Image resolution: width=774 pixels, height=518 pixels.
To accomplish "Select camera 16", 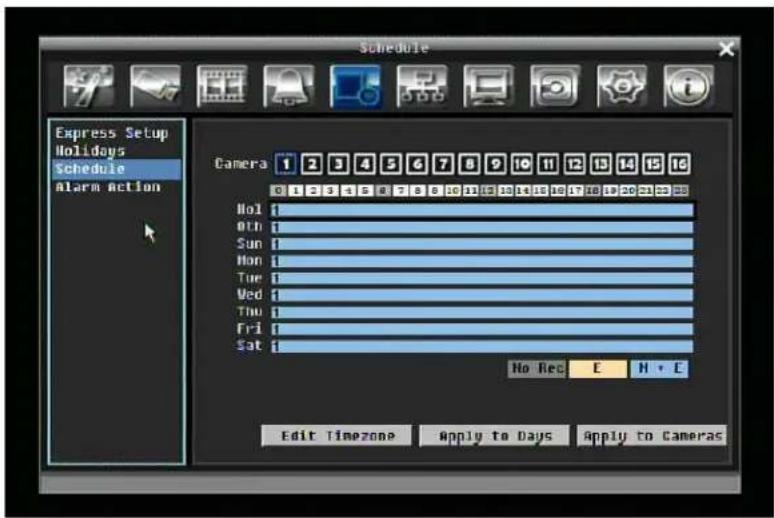I will point(679,164).
